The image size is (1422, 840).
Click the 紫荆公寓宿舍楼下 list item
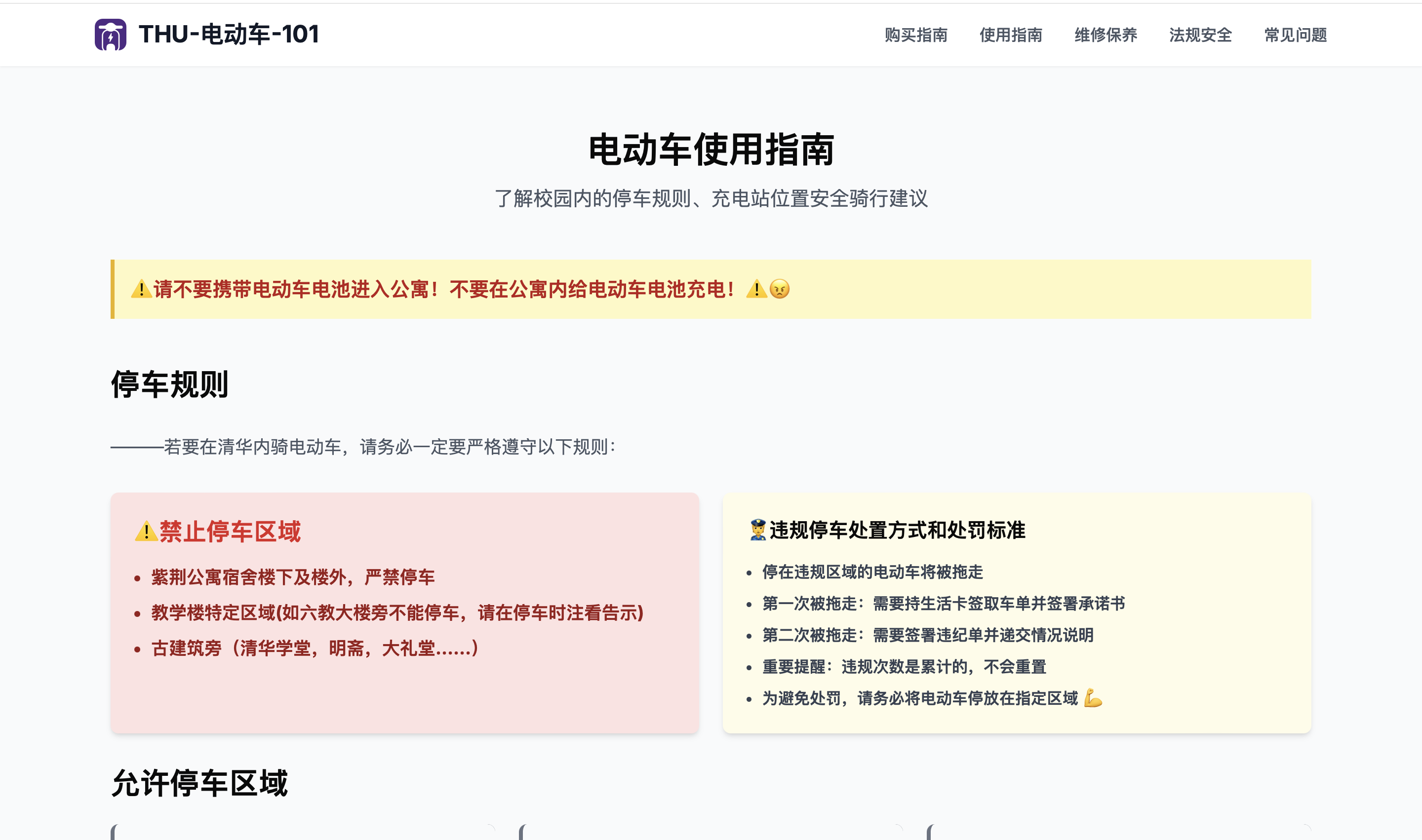click(293, 577)
